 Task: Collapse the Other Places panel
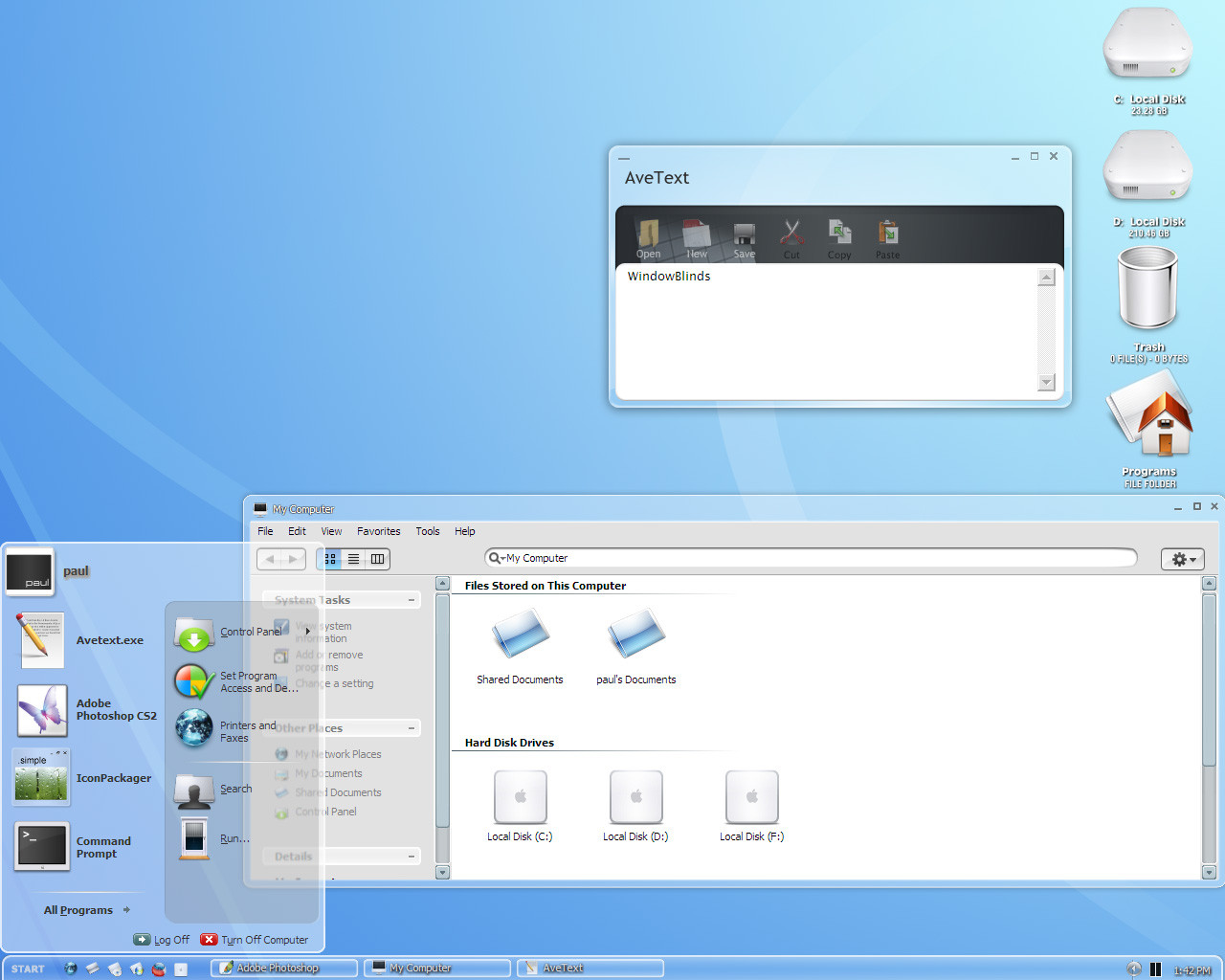click(412, 728)
